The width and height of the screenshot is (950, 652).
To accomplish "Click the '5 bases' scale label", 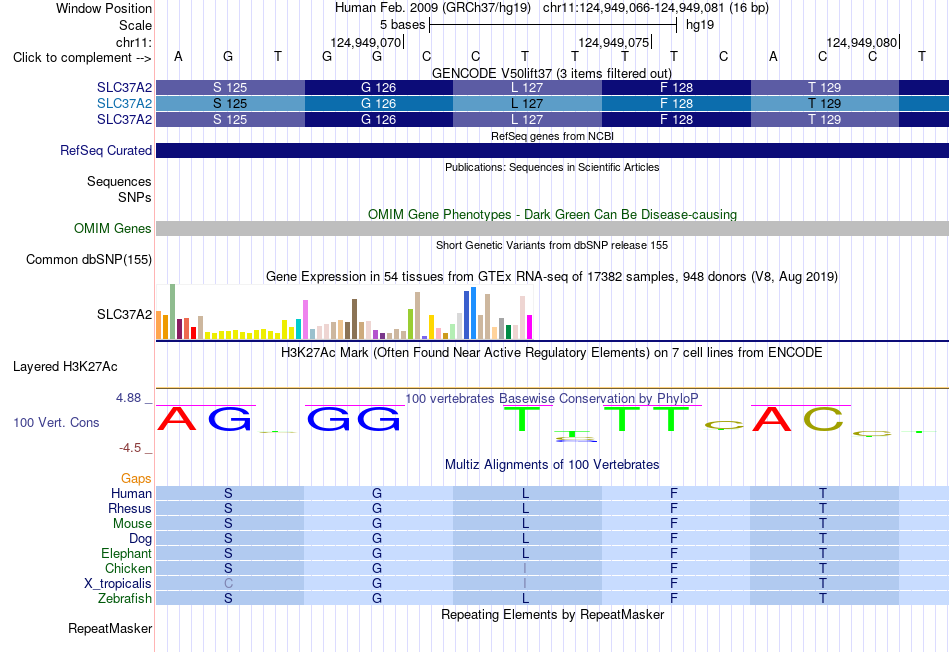I will click(402, 25).
